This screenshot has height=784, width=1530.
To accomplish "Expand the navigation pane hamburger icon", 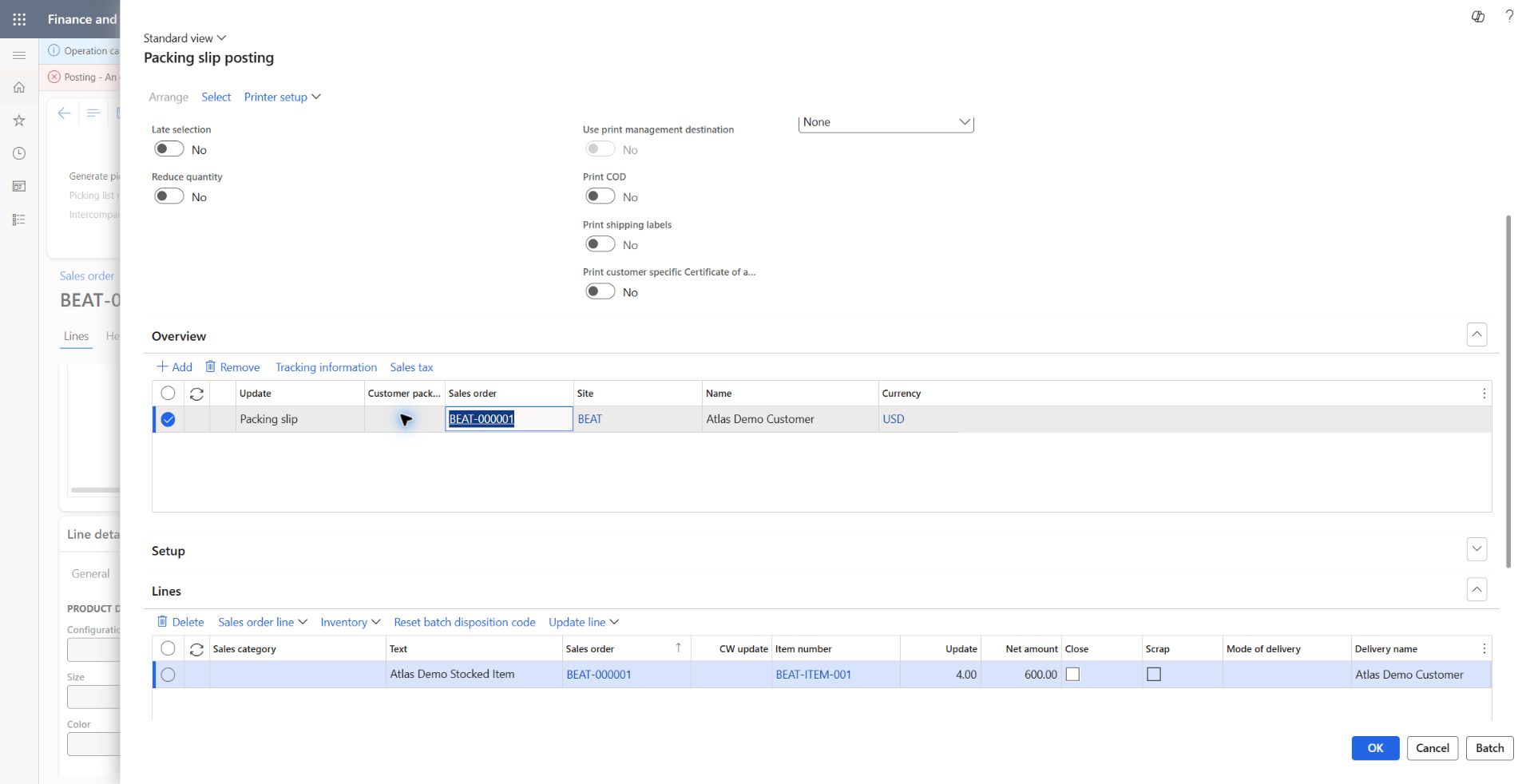I will point(19,55).
